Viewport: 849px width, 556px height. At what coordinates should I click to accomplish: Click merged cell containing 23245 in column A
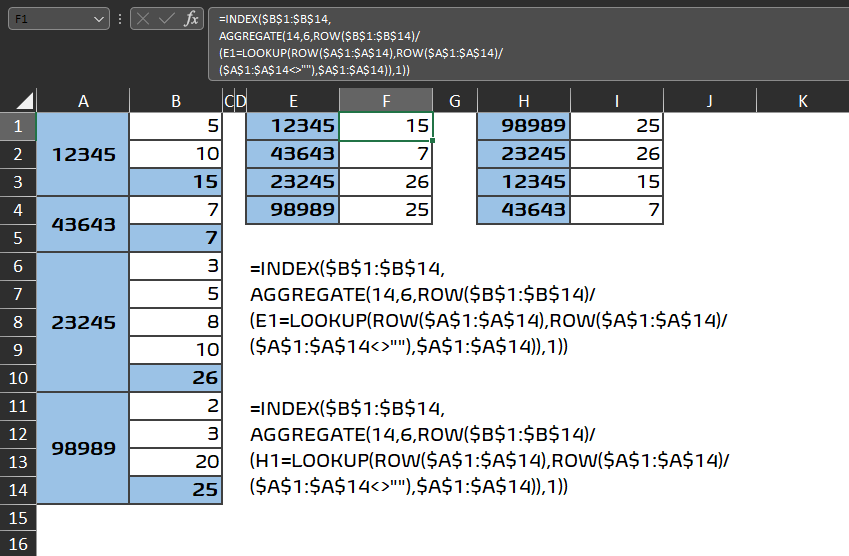(x=83, y=322)
